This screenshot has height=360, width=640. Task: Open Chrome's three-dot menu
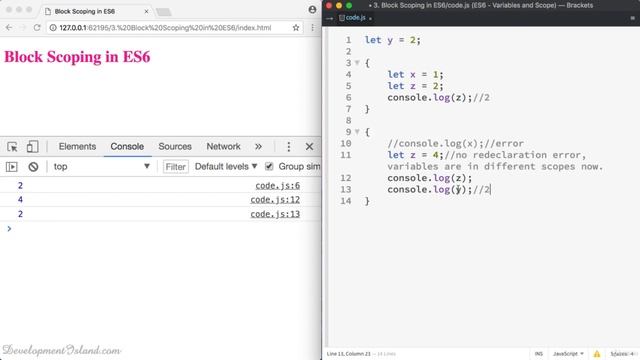(313, 27)
